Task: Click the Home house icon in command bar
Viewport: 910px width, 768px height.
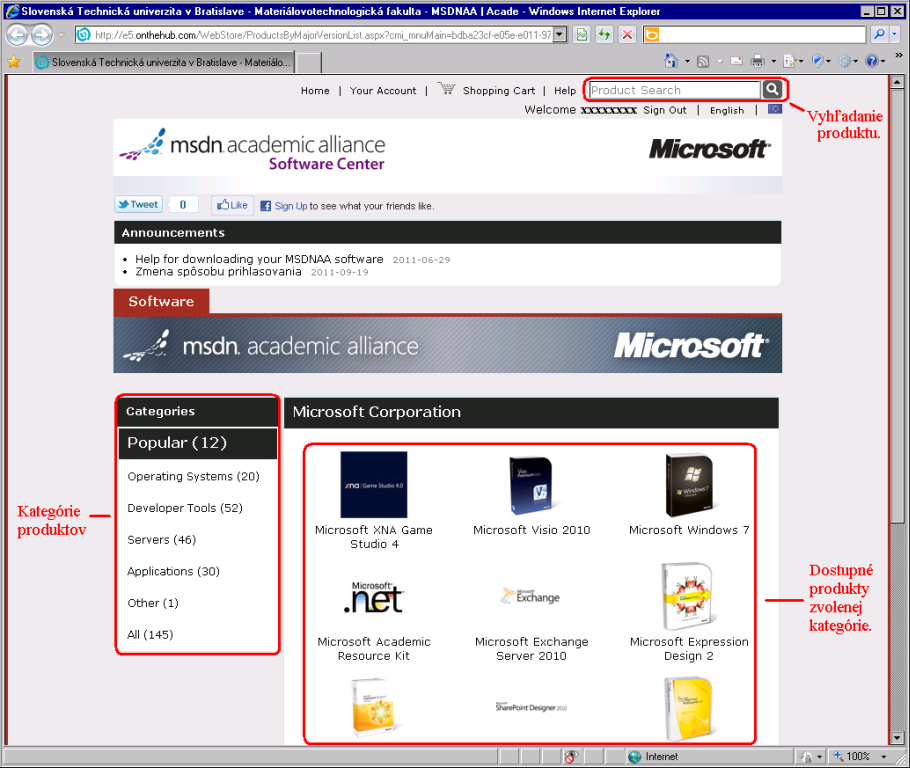Action: (x=671, y=61)
